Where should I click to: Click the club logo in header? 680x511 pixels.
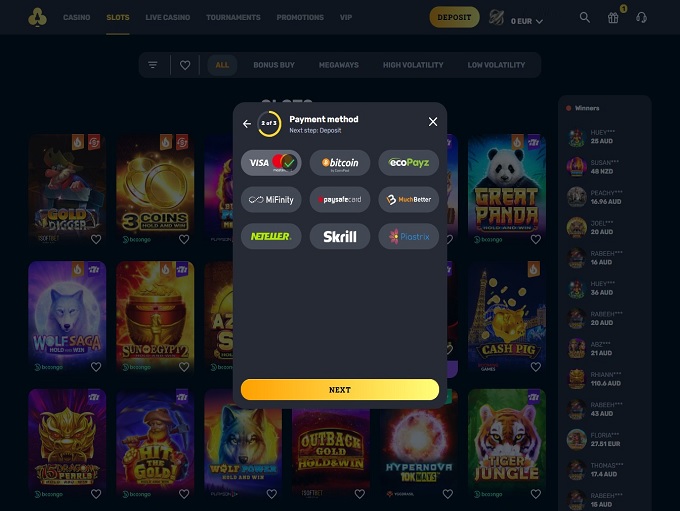(x=37, y=17)
